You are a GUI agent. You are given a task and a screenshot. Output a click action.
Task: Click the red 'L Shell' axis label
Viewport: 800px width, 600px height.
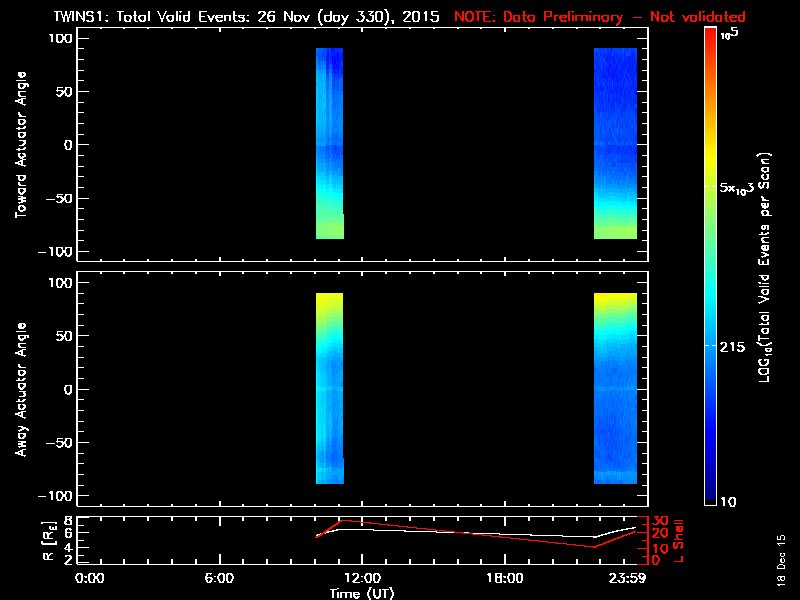tap(679, 541)
